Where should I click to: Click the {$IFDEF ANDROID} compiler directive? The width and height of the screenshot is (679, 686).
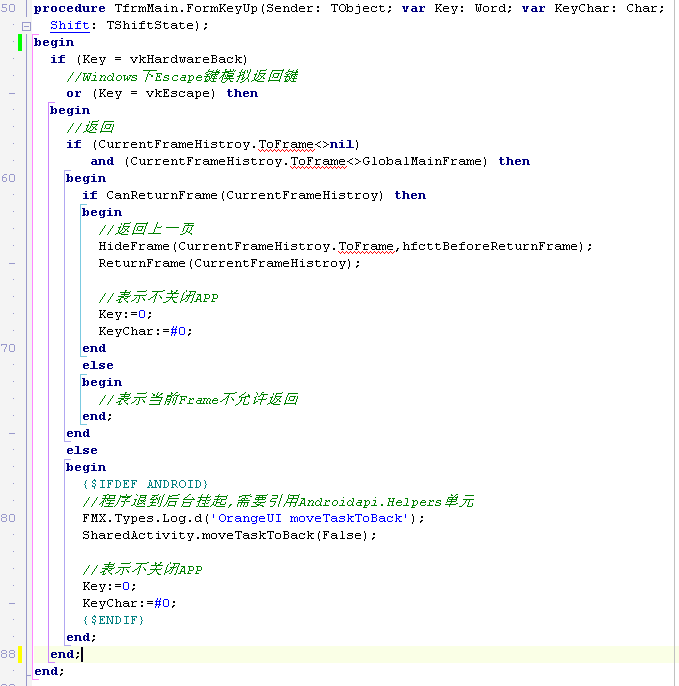tap(145, 484)
